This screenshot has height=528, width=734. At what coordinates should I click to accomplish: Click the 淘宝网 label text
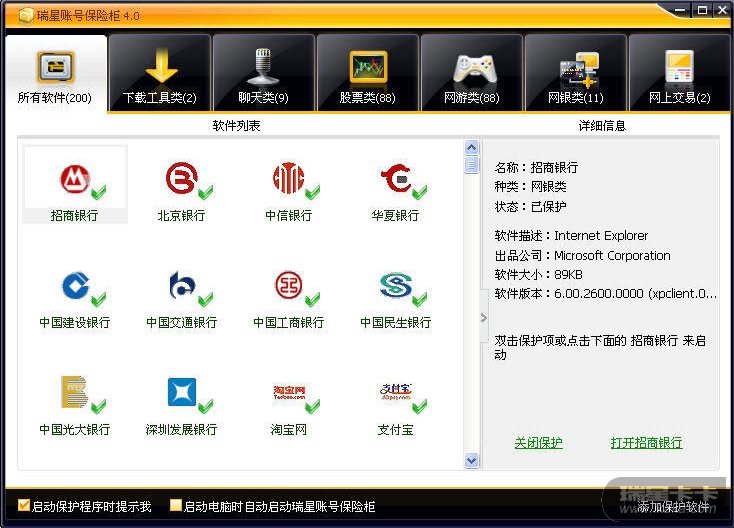[x=289, y=429]
